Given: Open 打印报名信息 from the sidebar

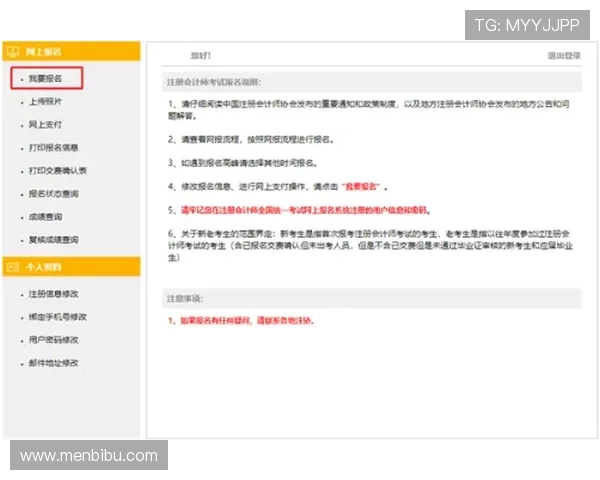Looking at the screenshot, I should [x=51, y=148].
